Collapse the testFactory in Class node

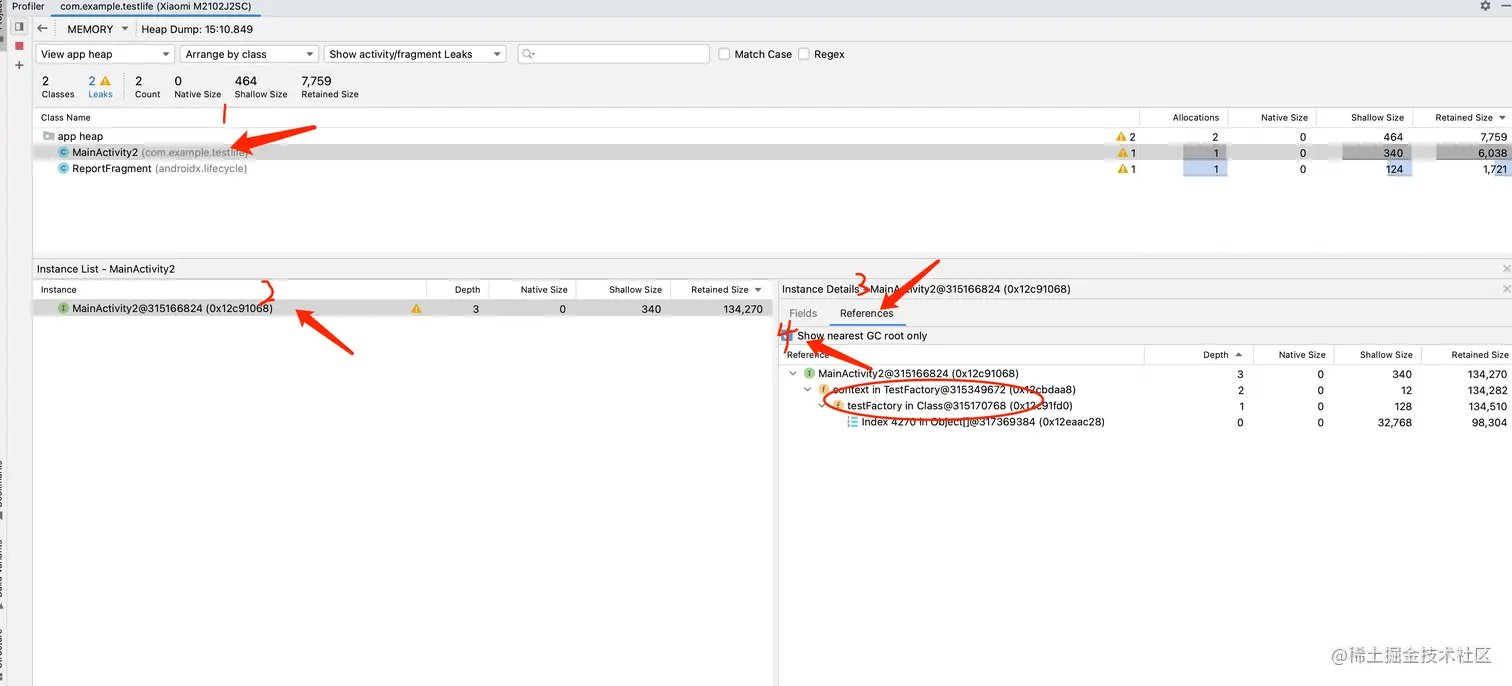tap(822, 406)
